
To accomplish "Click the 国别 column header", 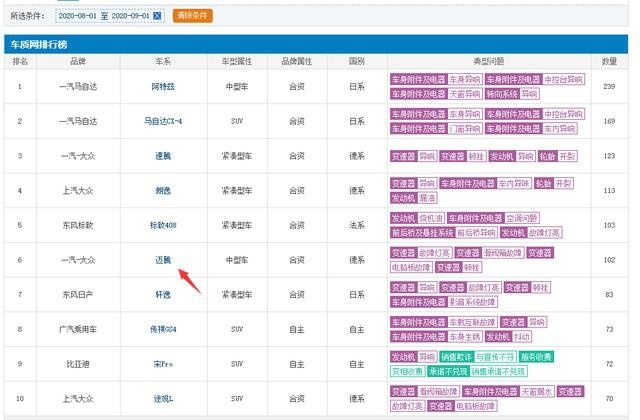I will [x=356, y=61].
